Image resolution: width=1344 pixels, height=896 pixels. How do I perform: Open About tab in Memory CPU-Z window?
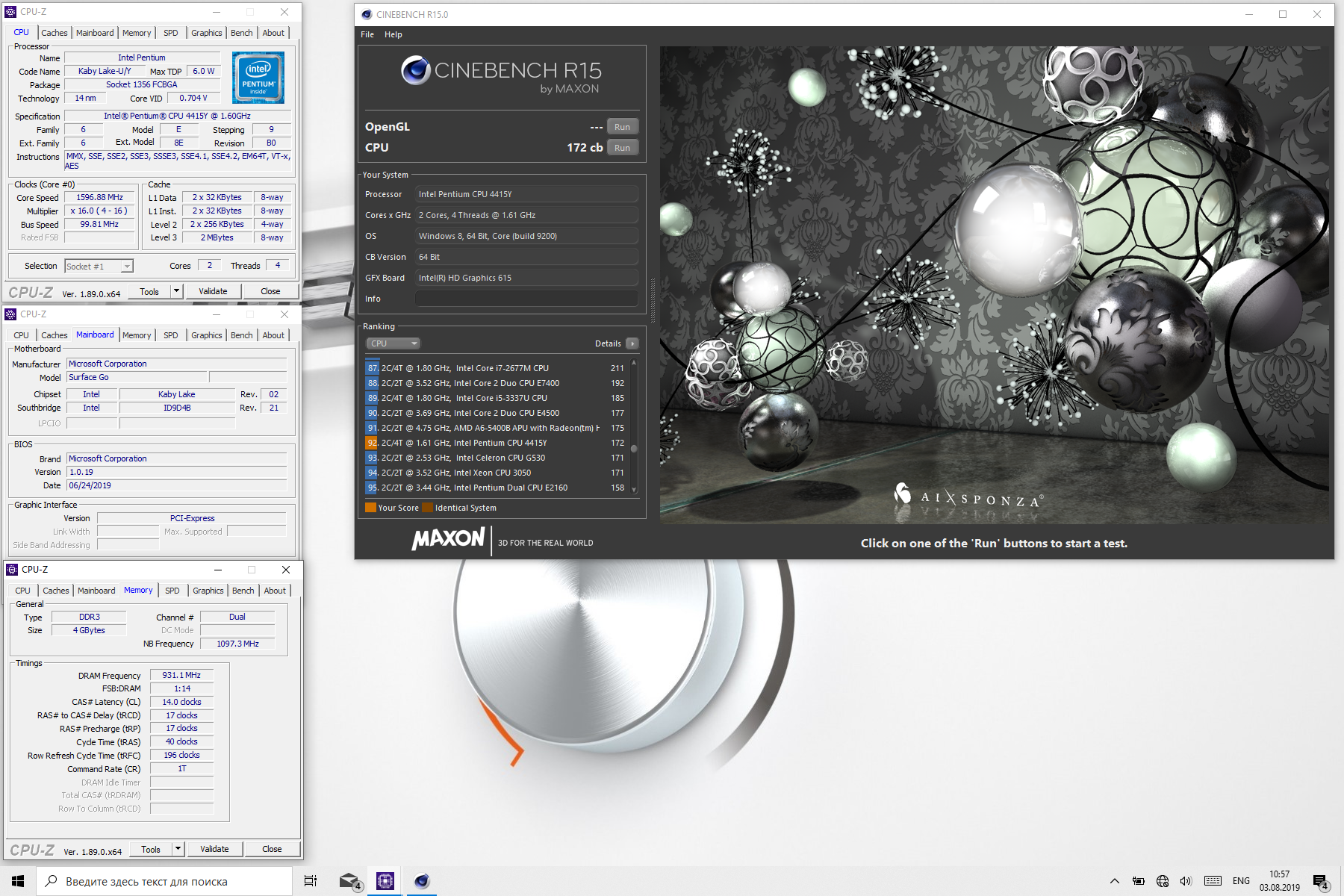275,591
